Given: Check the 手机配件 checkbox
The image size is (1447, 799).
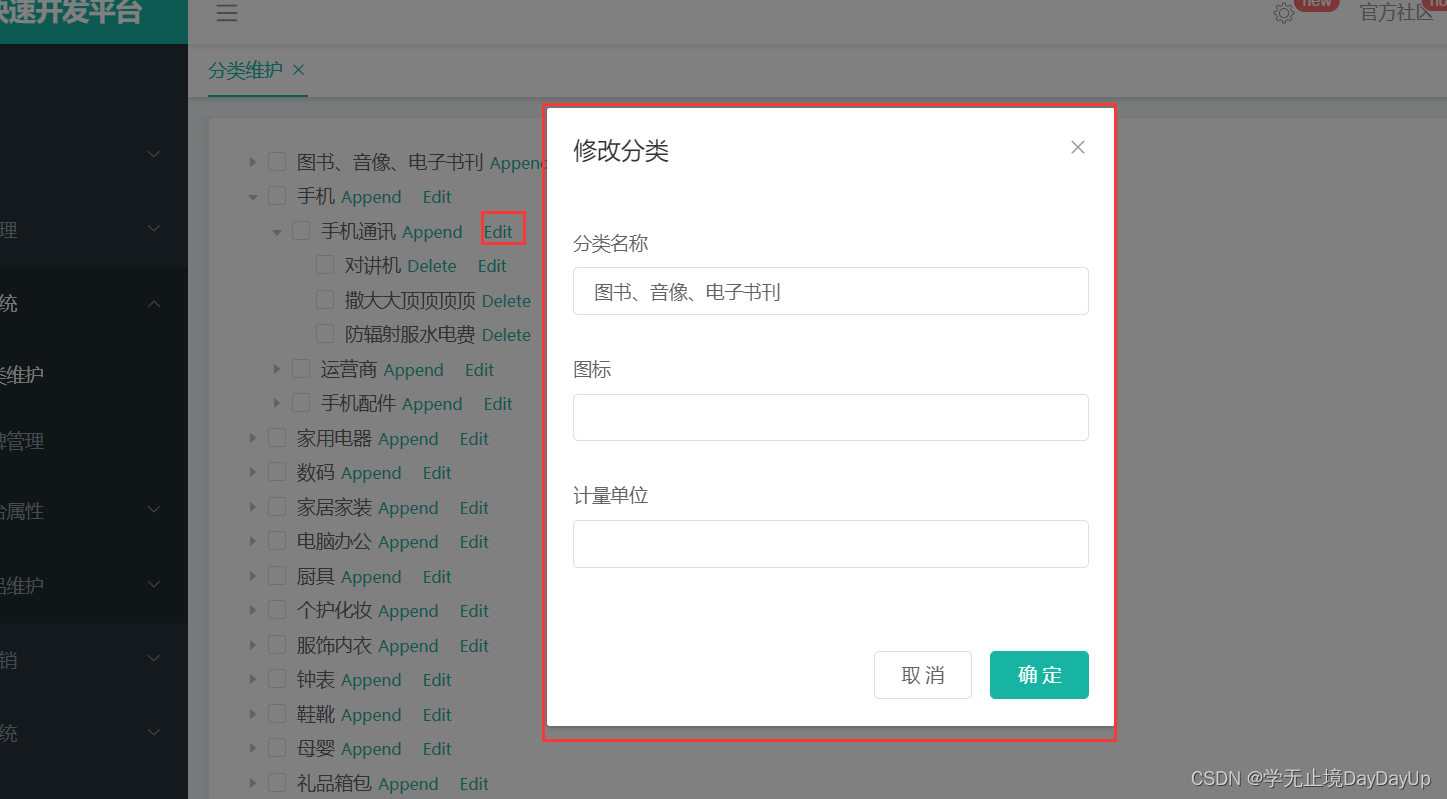Looking at the screenshot, I should [x=301, y=403].
